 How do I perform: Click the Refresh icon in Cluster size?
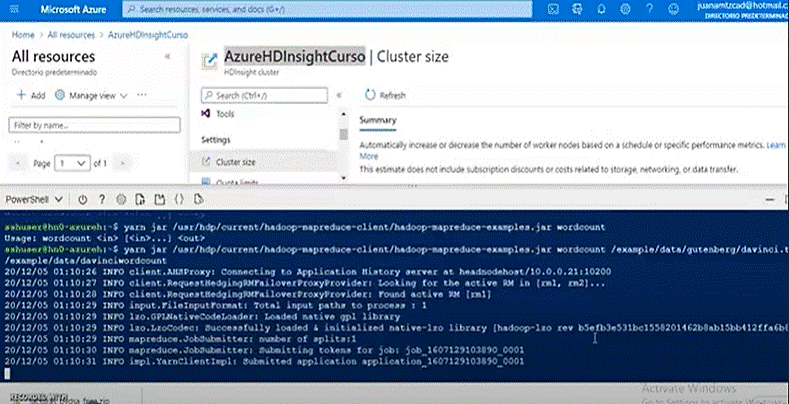(x=370, y=95)
